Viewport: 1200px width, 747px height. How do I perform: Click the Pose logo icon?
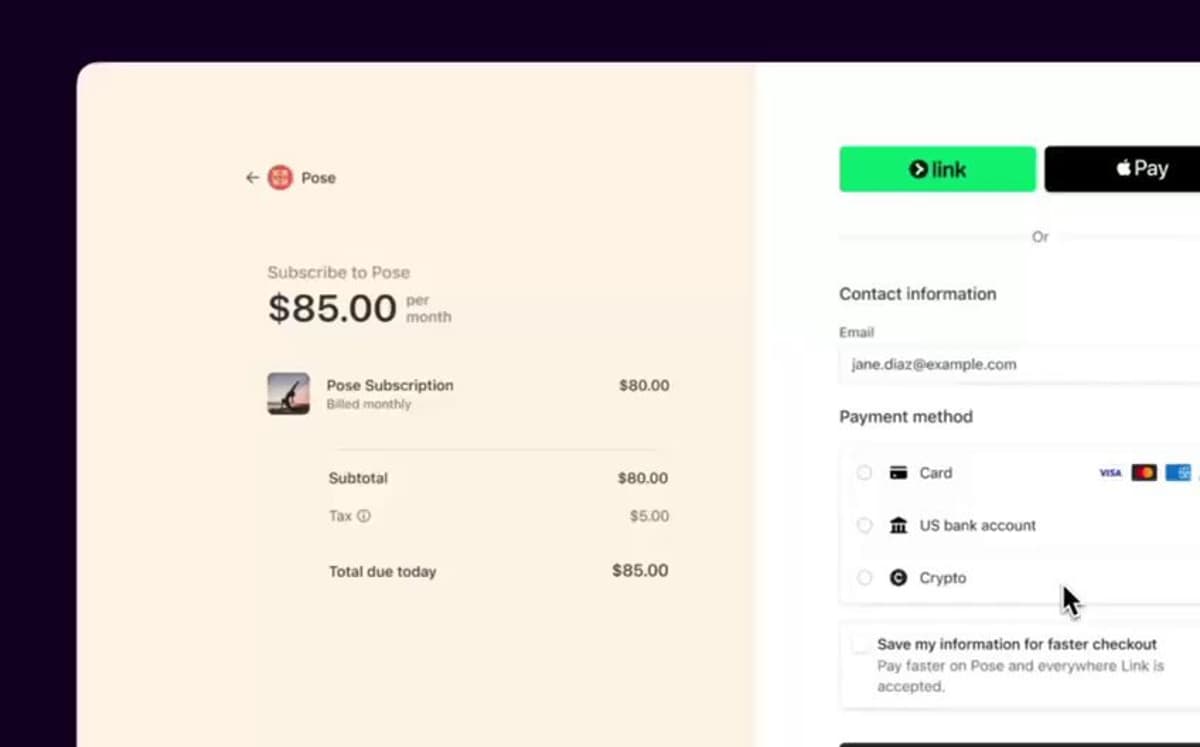coord(280,177)
